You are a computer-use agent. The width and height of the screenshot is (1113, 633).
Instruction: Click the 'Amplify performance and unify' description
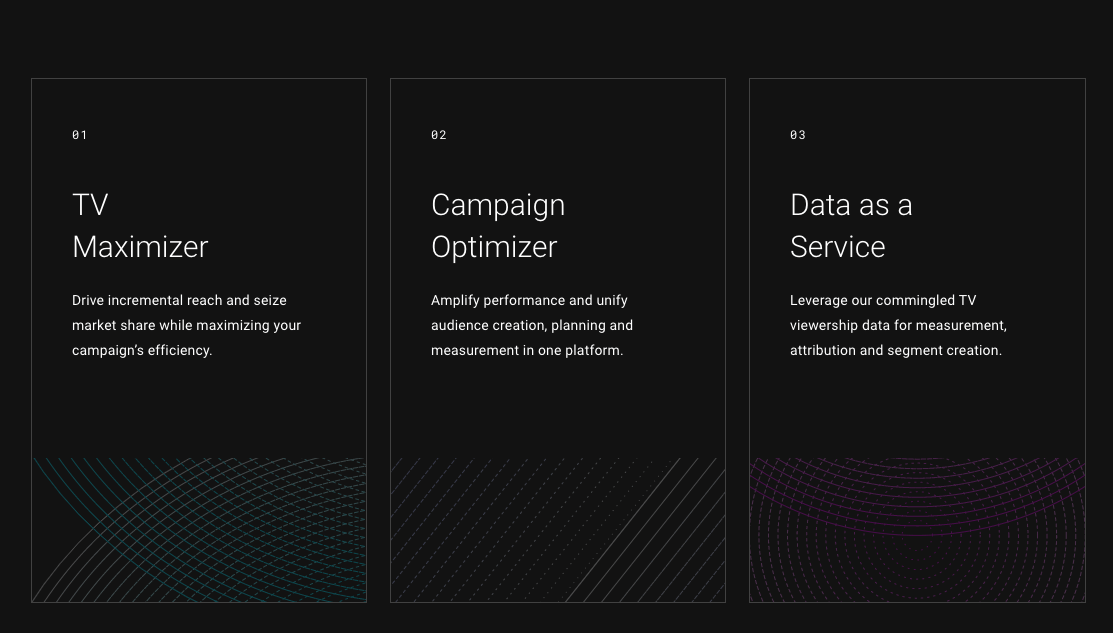(x=532, y=325)
